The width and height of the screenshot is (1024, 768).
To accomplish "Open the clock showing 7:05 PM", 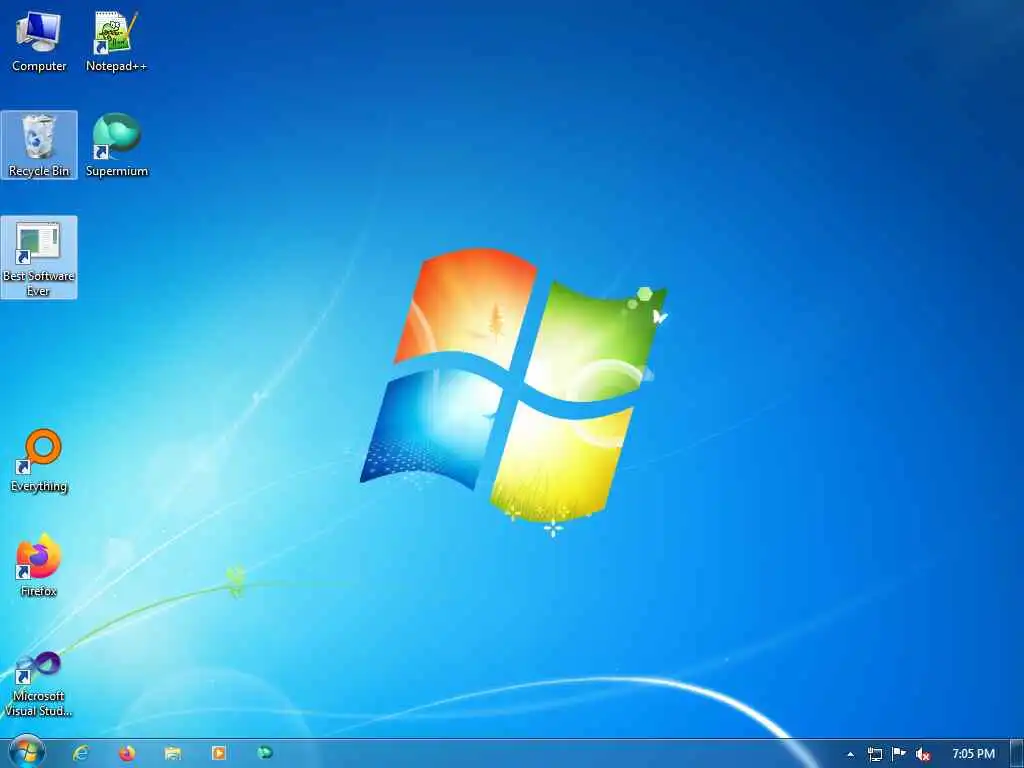I will (973, 754).
